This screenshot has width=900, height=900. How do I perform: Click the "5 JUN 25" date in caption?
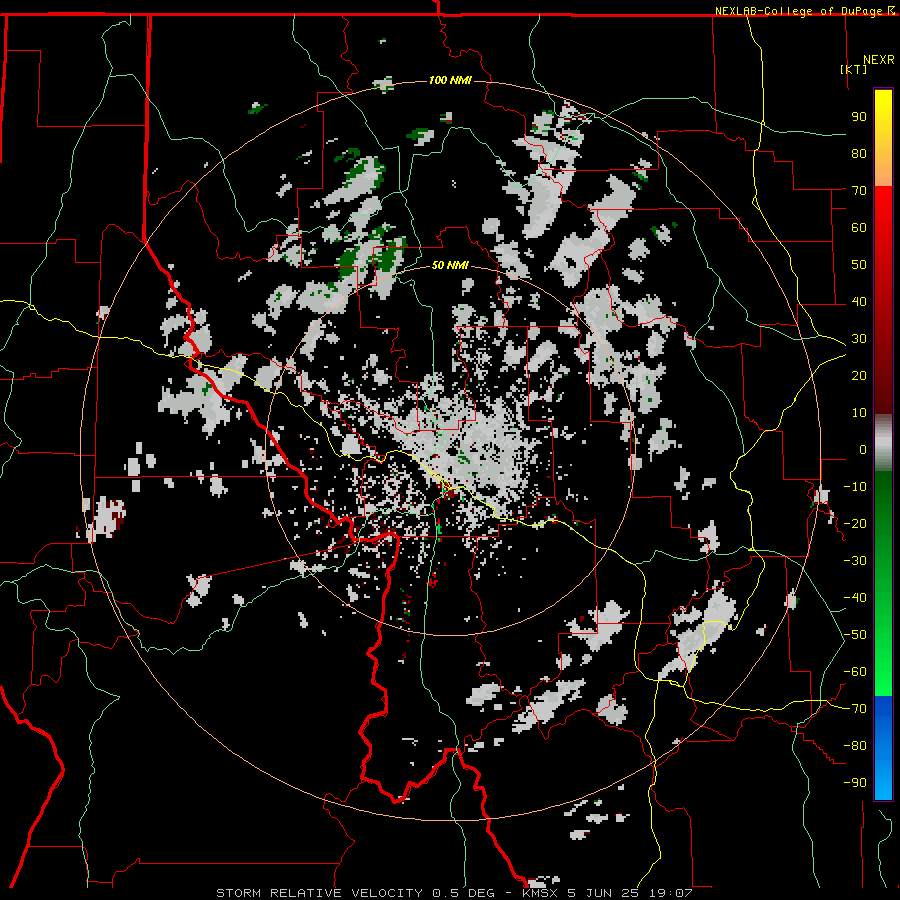click(604, 893)
